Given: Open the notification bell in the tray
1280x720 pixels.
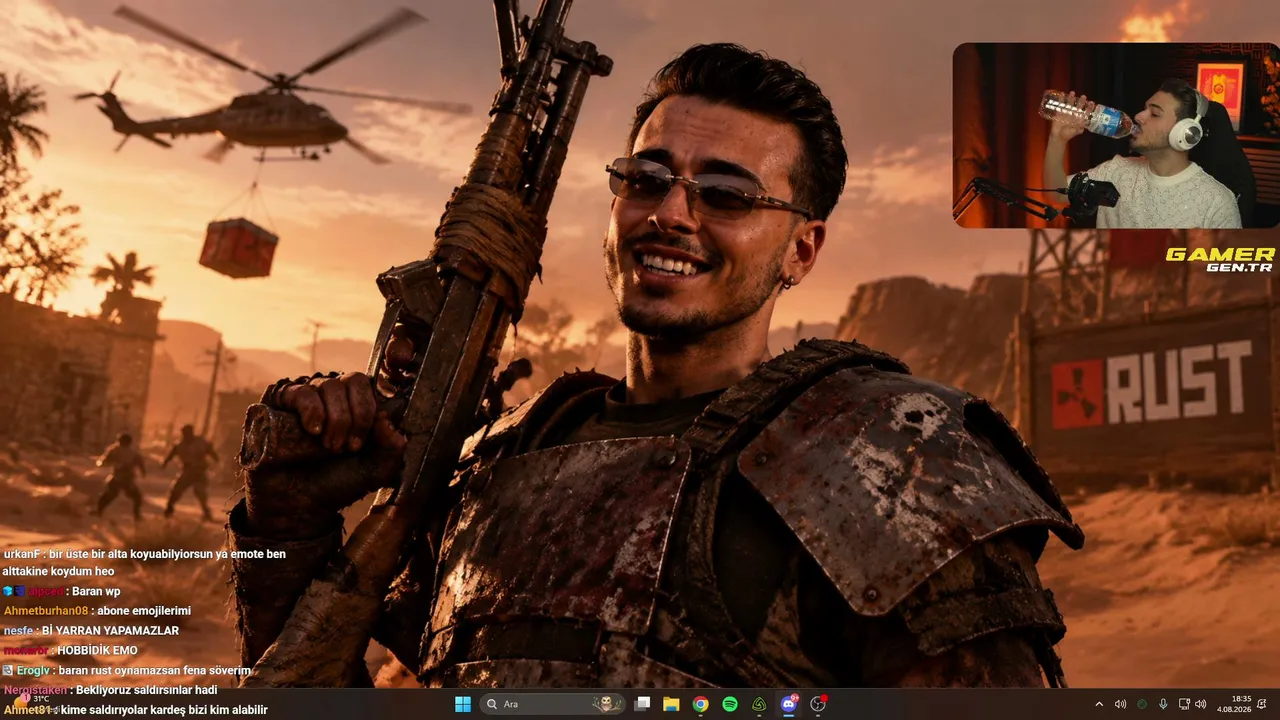Looking at the screenshot, I should tap(1262, 704).
